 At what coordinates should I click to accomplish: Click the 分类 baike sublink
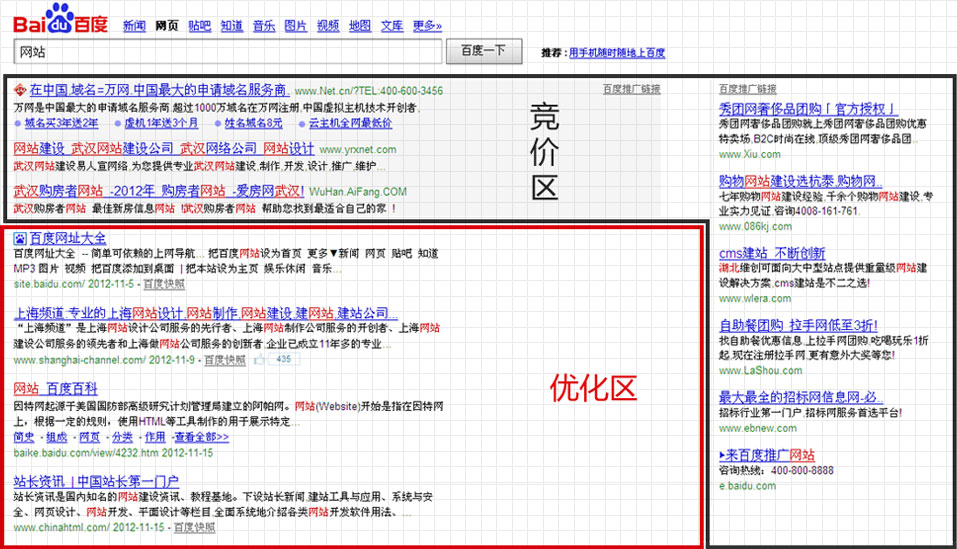[x=123, y=437]
